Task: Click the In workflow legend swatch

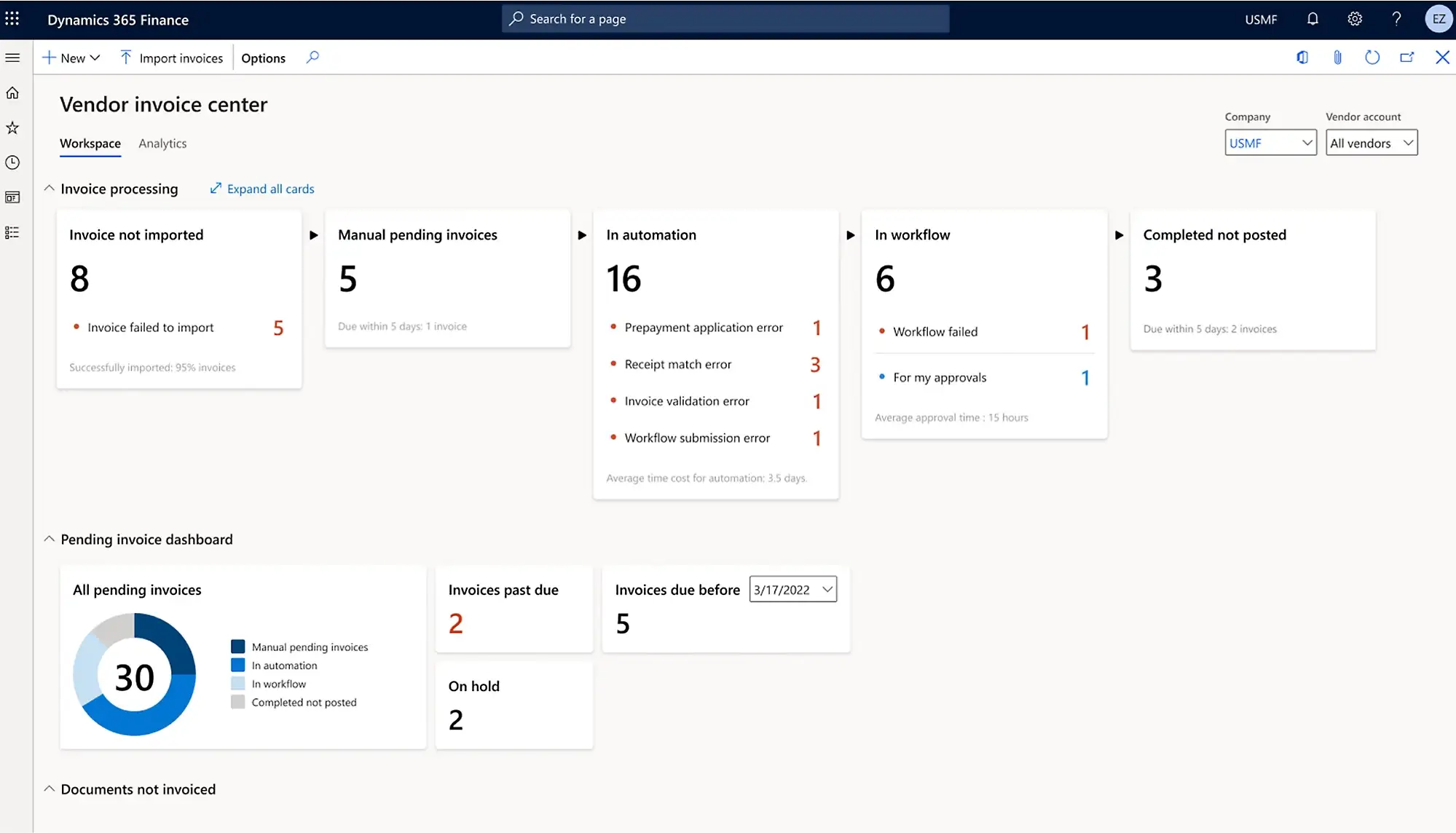Action: click(x=237, y=684)
